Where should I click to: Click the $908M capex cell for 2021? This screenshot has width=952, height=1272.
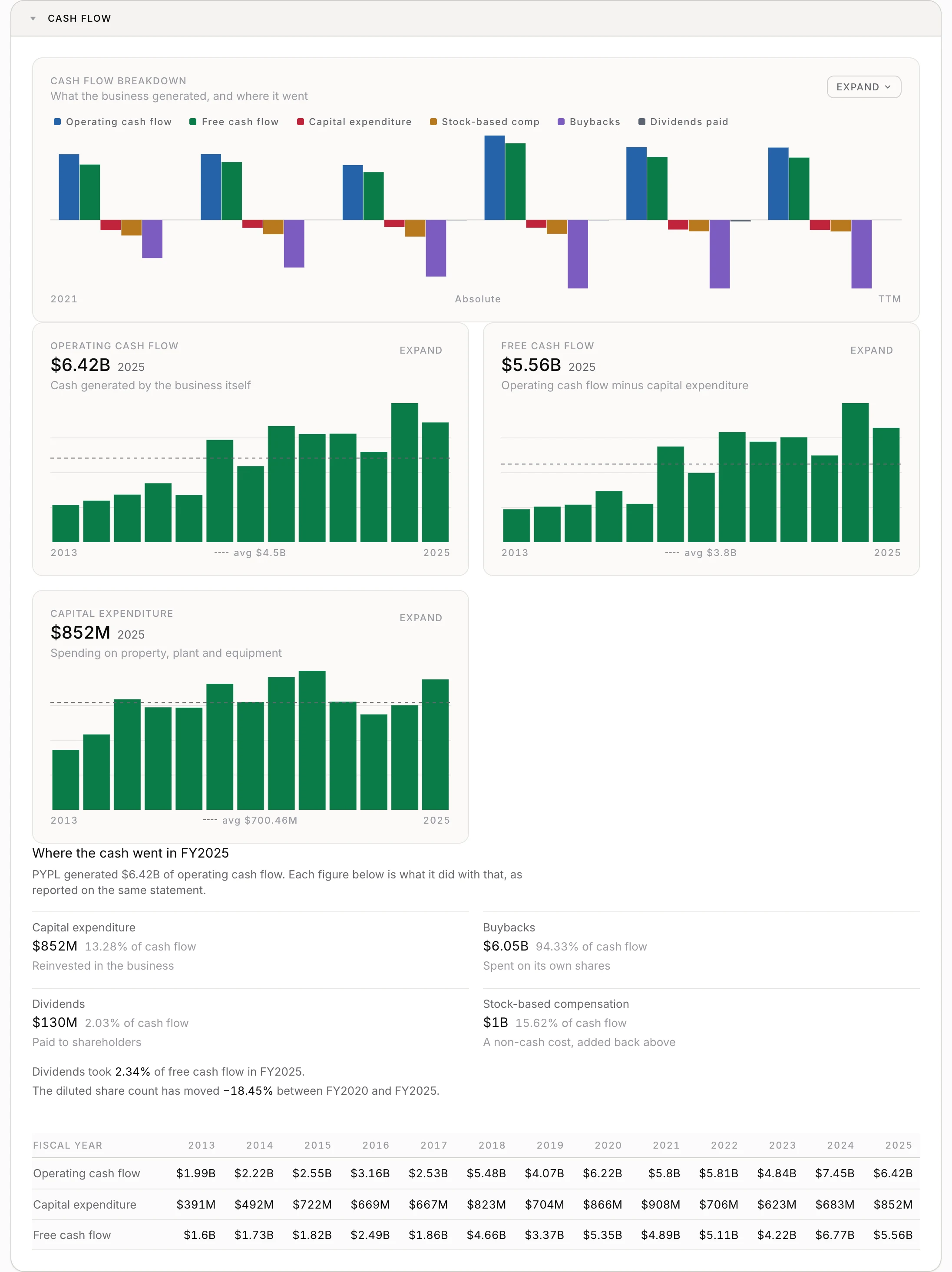coord(660,1204)
